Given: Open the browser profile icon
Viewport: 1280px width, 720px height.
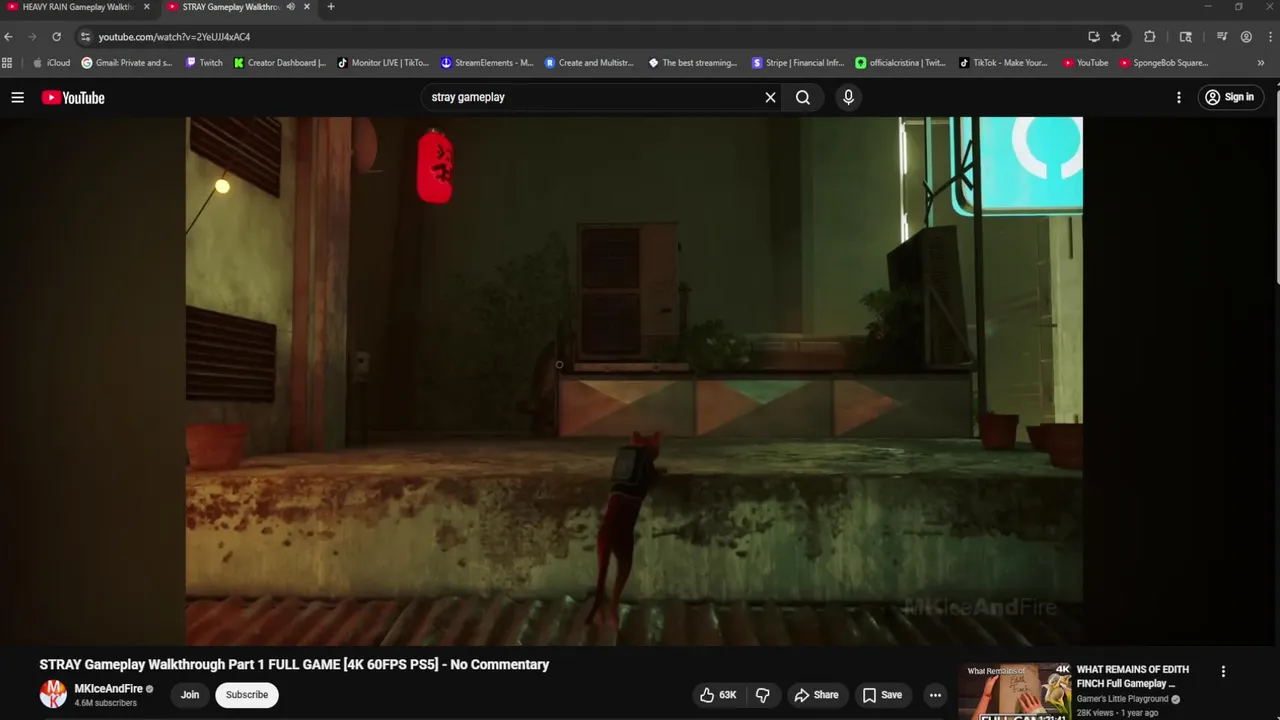Looking at the screenshot, I should click(1246, 37).
